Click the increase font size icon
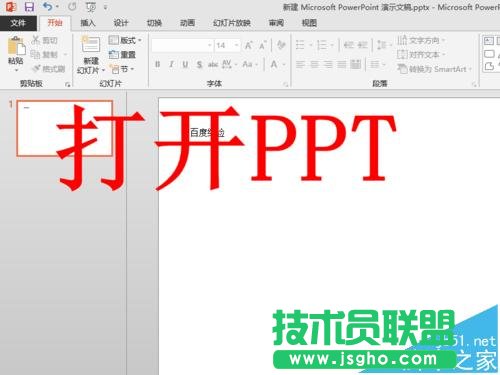Image resolution: width=500 pixels, height=375 pixels. click(249, 45)
